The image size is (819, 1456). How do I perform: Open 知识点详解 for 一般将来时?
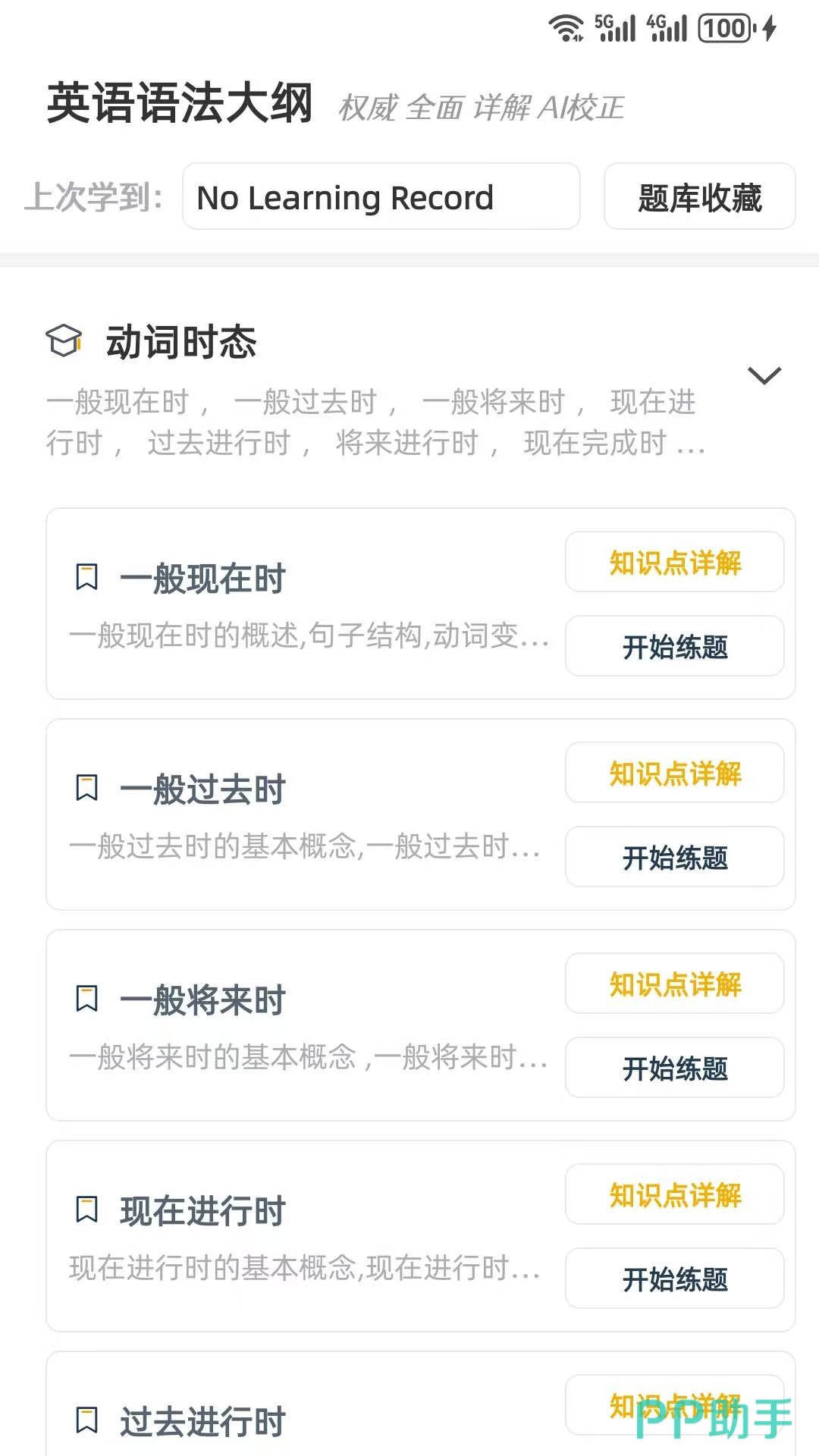(674, 984)
